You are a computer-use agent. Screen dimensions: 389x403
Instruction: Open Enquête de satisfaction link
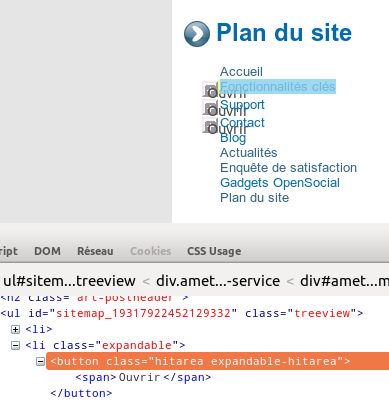coord(288,168)
